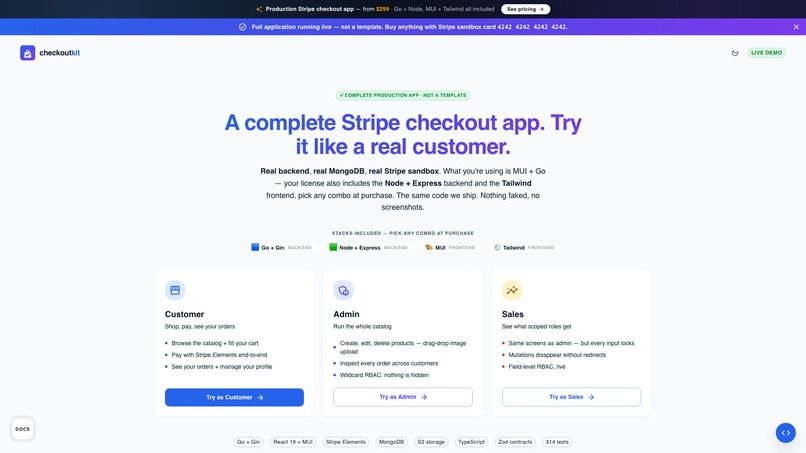
Task: Click the 314 tests tag
Action: tap(557, 442)
